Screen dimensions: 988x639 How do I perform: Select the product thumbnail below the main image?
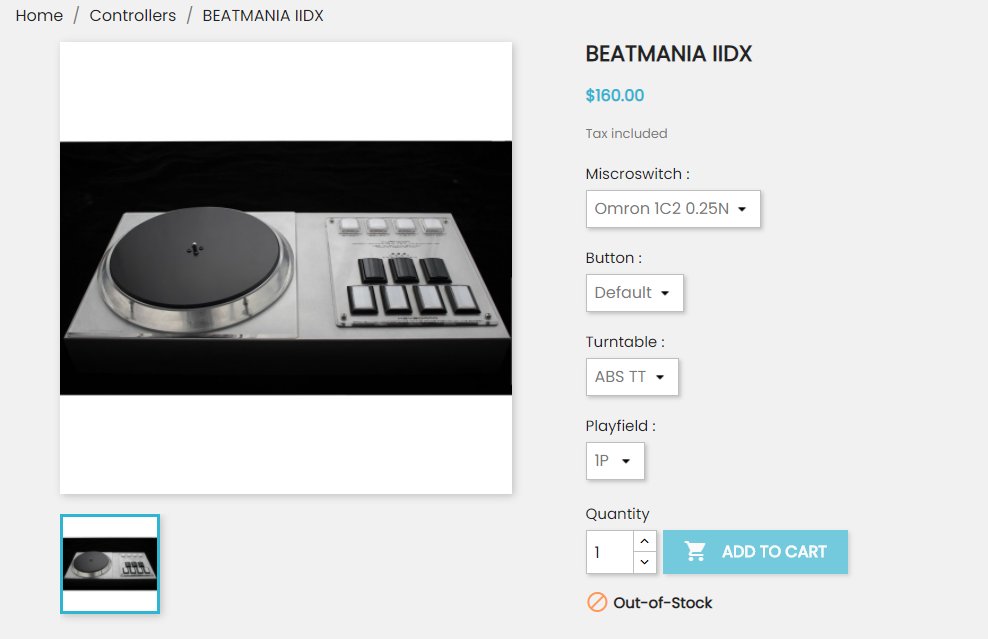point(110,563)
